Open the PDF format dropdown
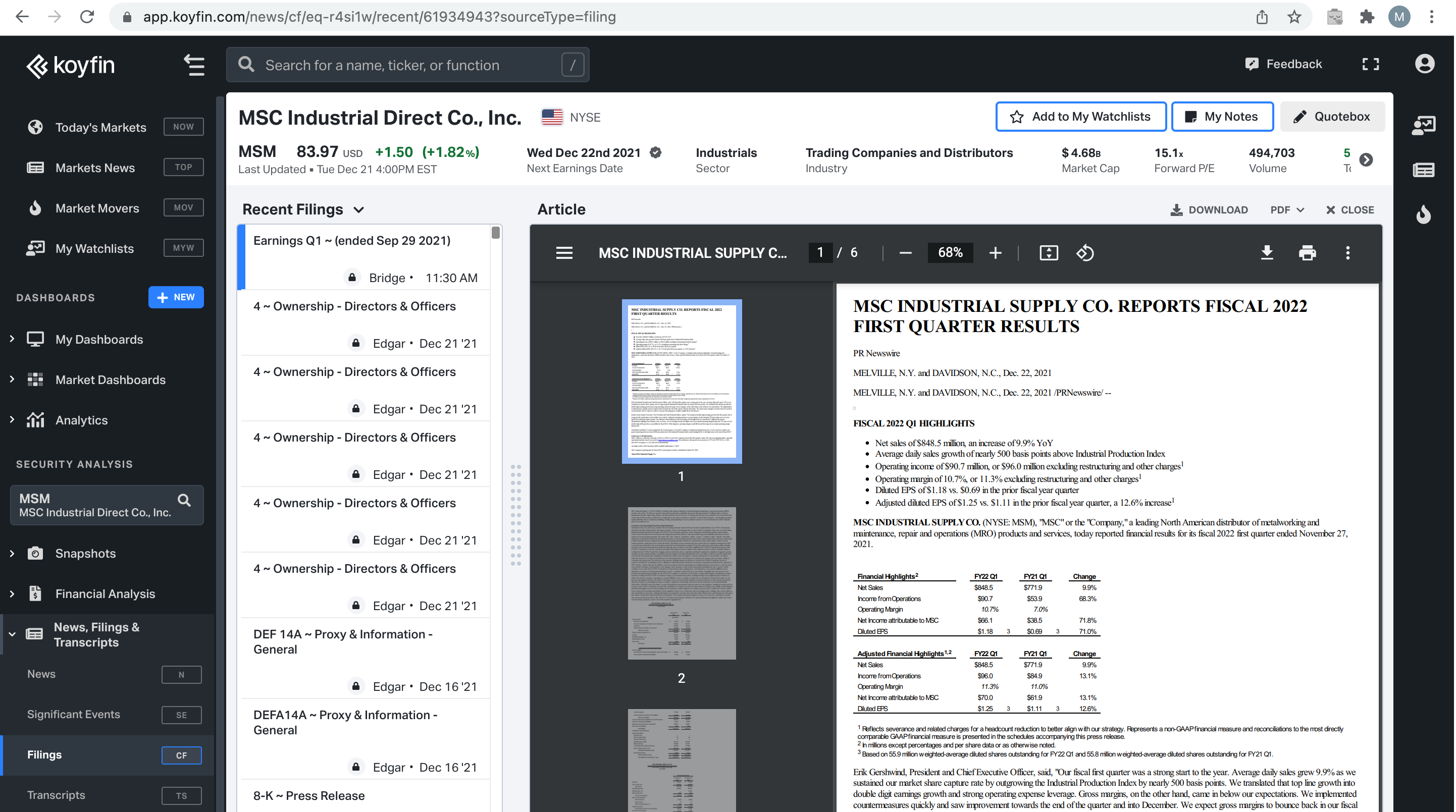Screen dimensions: 1456x812 [1286, 210]
